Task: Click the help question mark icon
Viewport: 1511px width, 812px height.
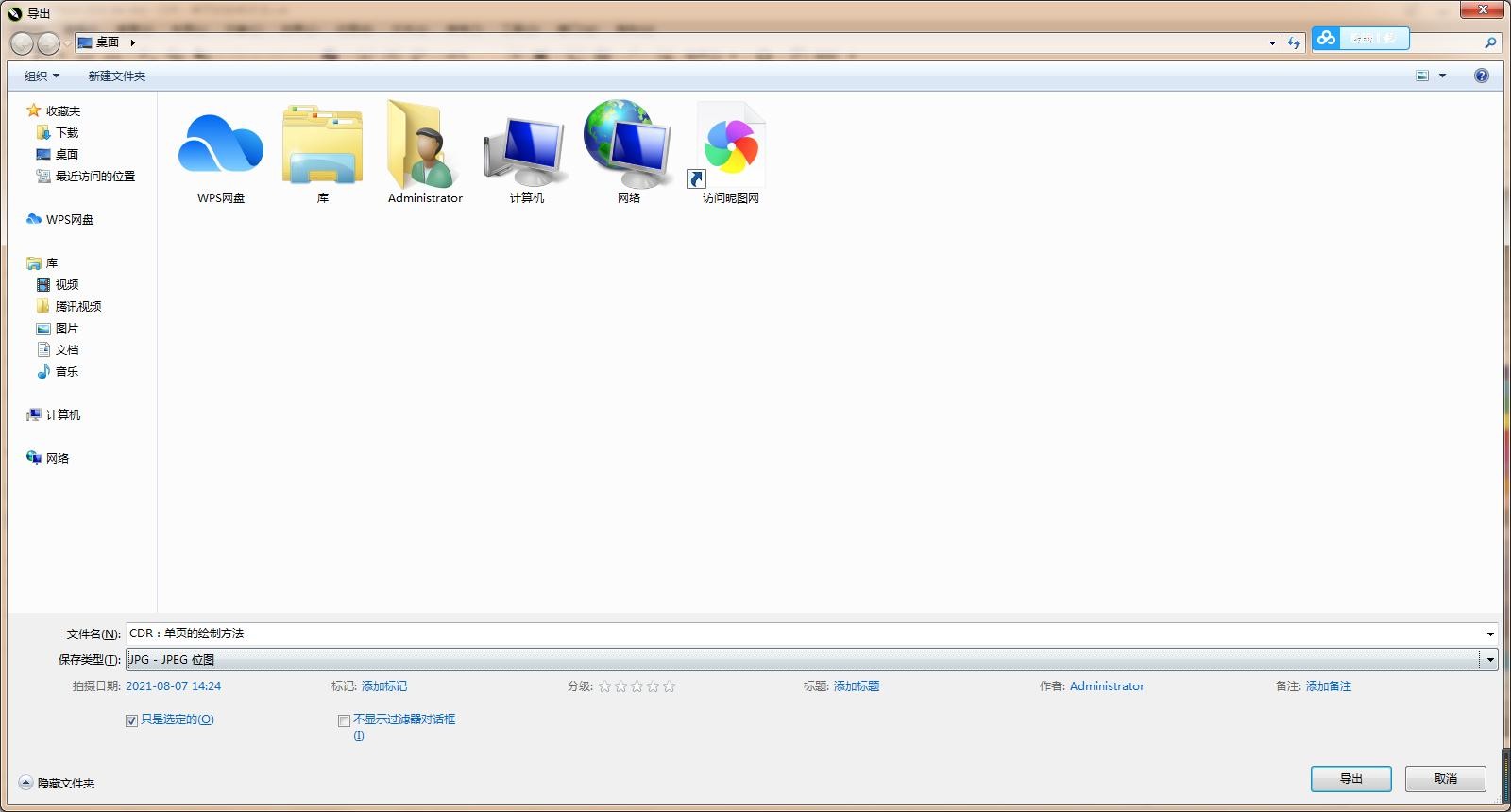Action: [1481, 76]
